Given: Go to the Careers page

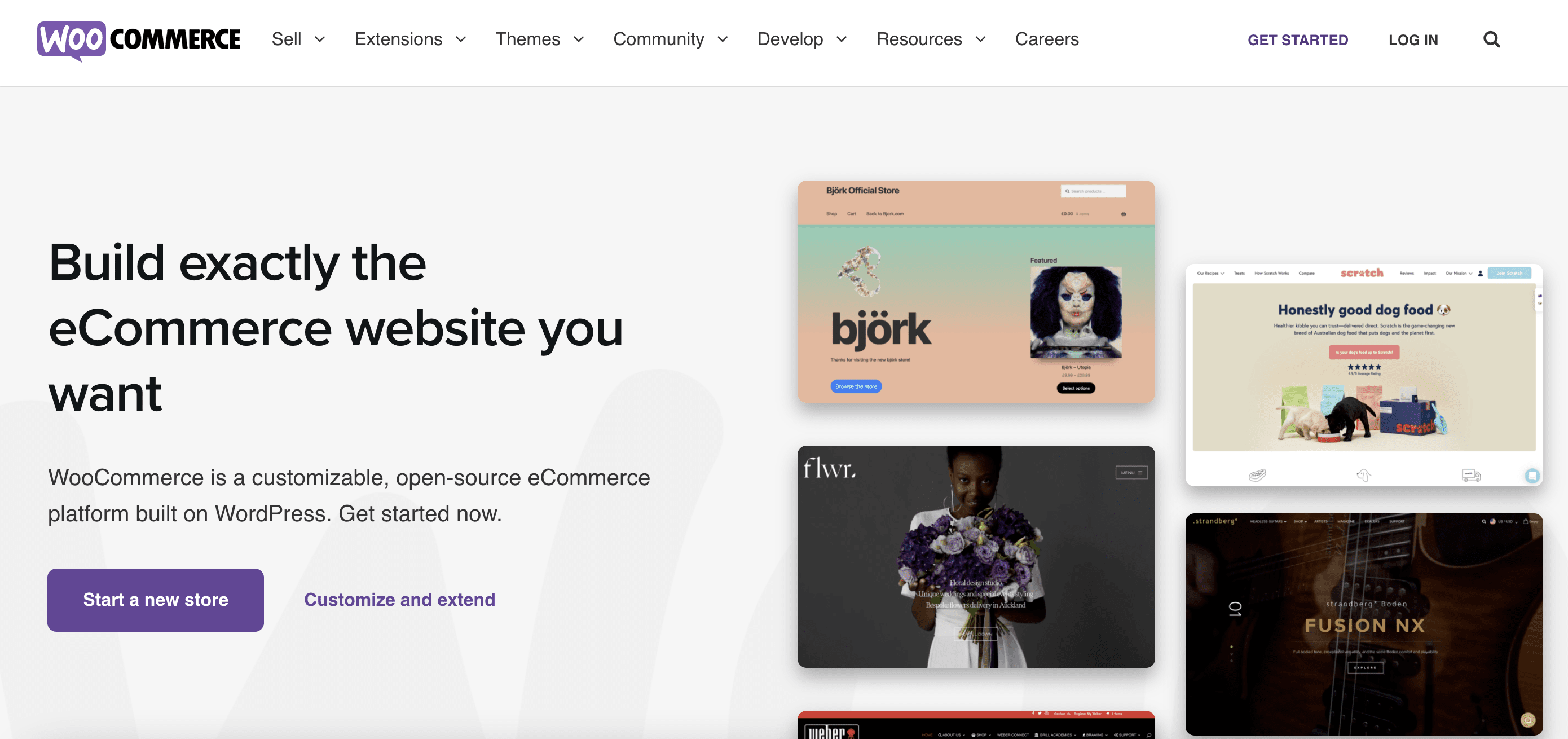Looking at the screenshot, I should point(1046,39).
